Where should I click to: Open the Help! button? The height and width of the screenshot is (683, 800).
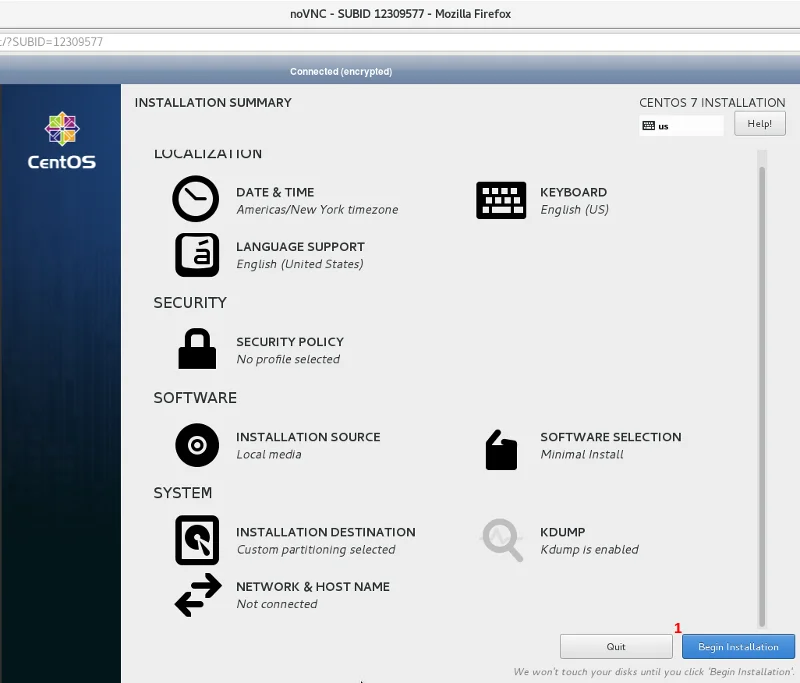click(759, 123)
